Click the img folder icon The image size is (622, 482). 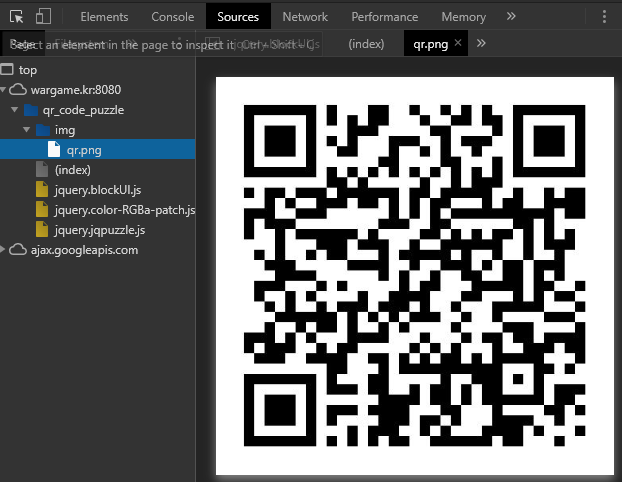click(43, 130)
